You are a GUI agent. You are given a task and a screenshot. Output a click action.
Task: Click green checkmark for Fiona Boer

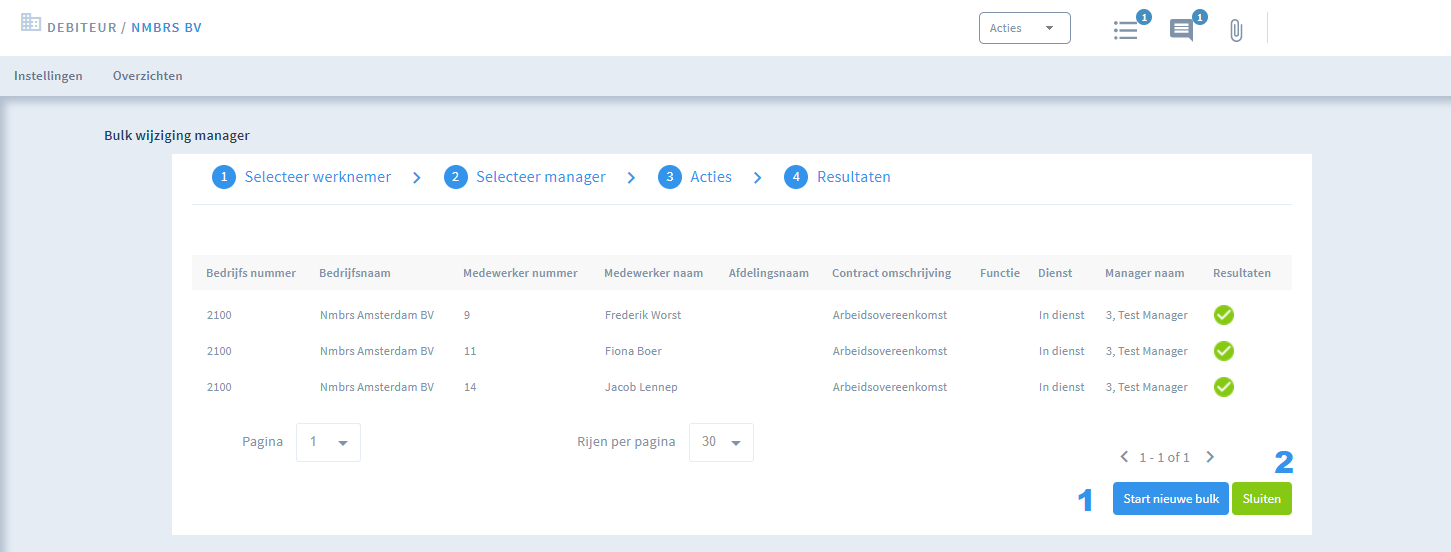(1224, 351)
